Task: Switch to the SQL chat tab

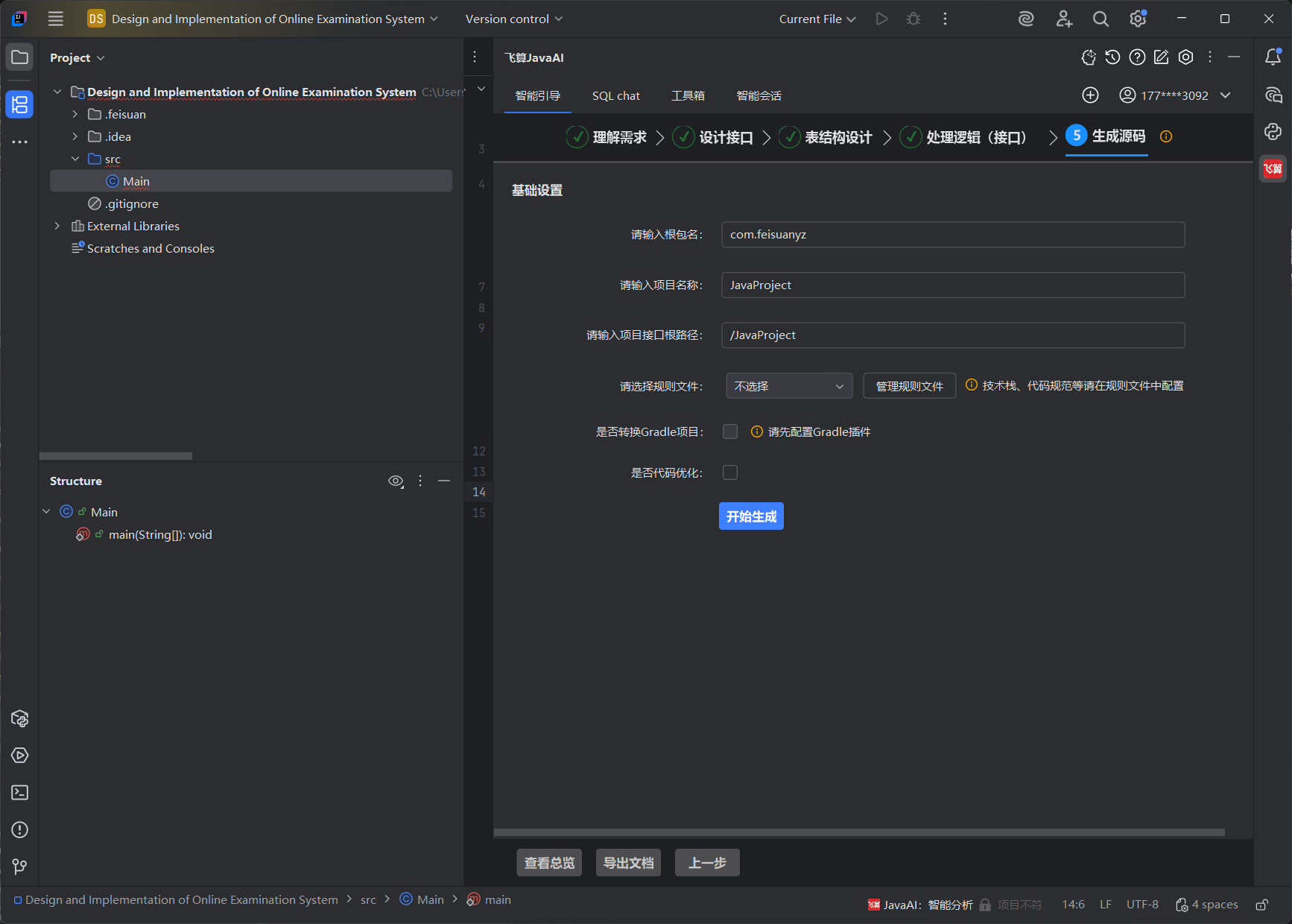Action: pos(616,95)
